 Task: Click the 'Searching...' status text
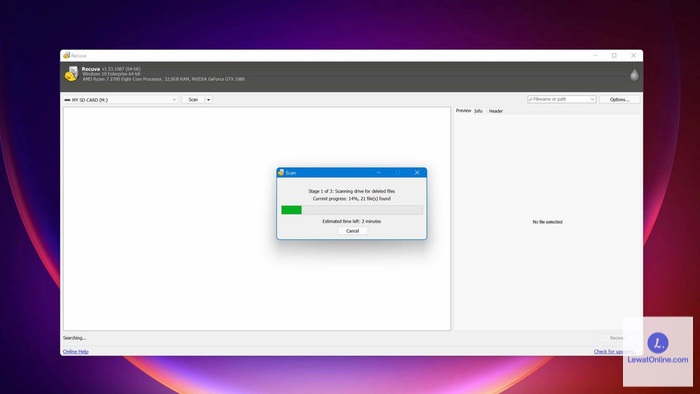75,338
